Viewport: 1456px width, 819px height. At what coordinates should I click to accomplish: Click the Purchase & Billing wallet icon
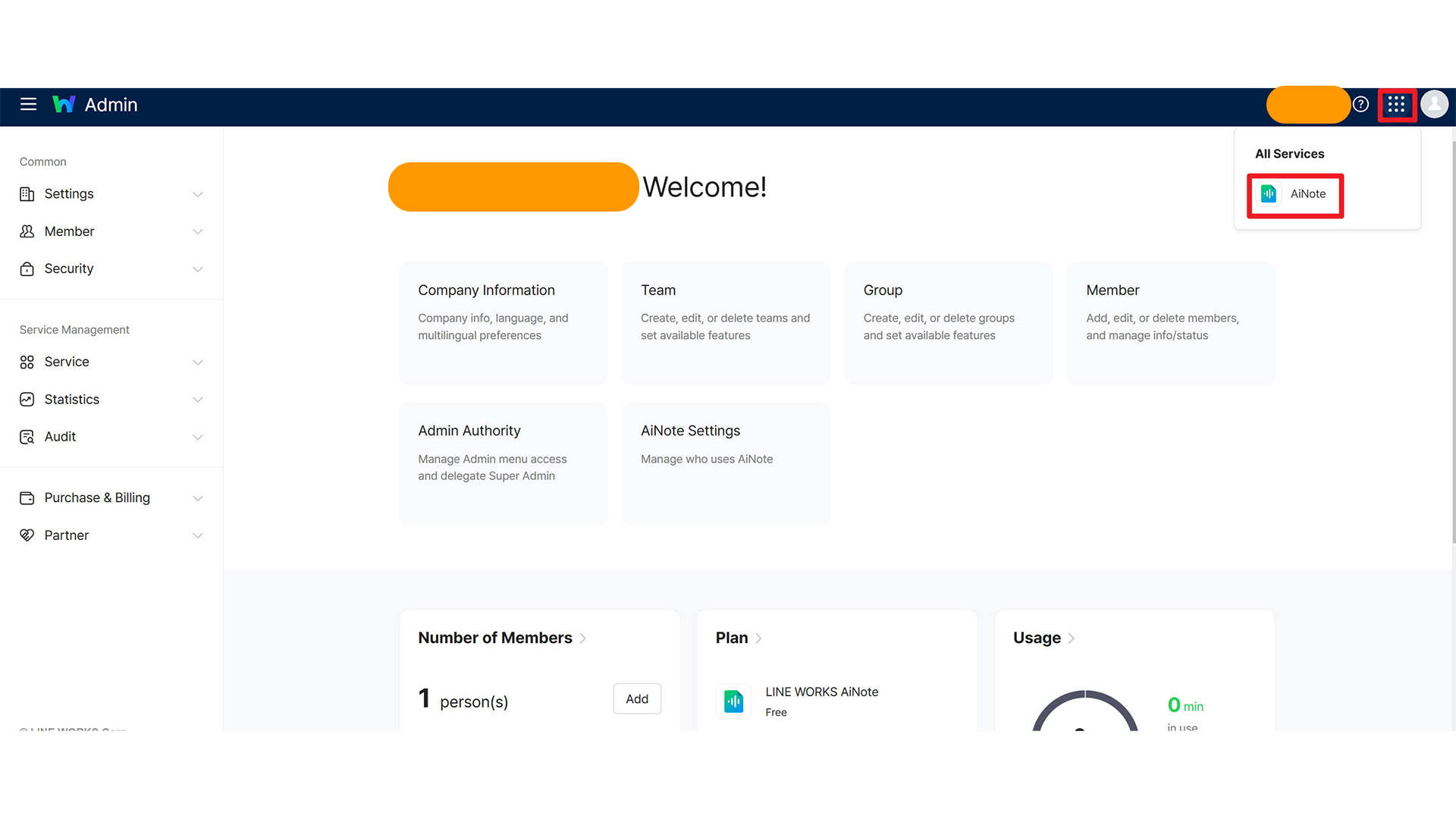point(27,498)
